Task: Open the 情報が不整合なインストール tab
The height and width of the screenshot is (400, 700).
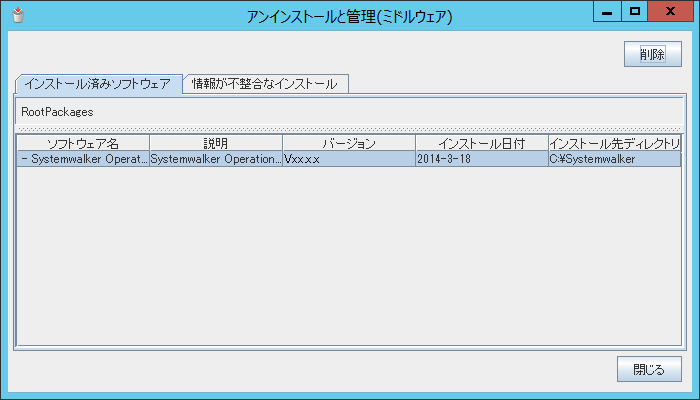Action: 265,84
